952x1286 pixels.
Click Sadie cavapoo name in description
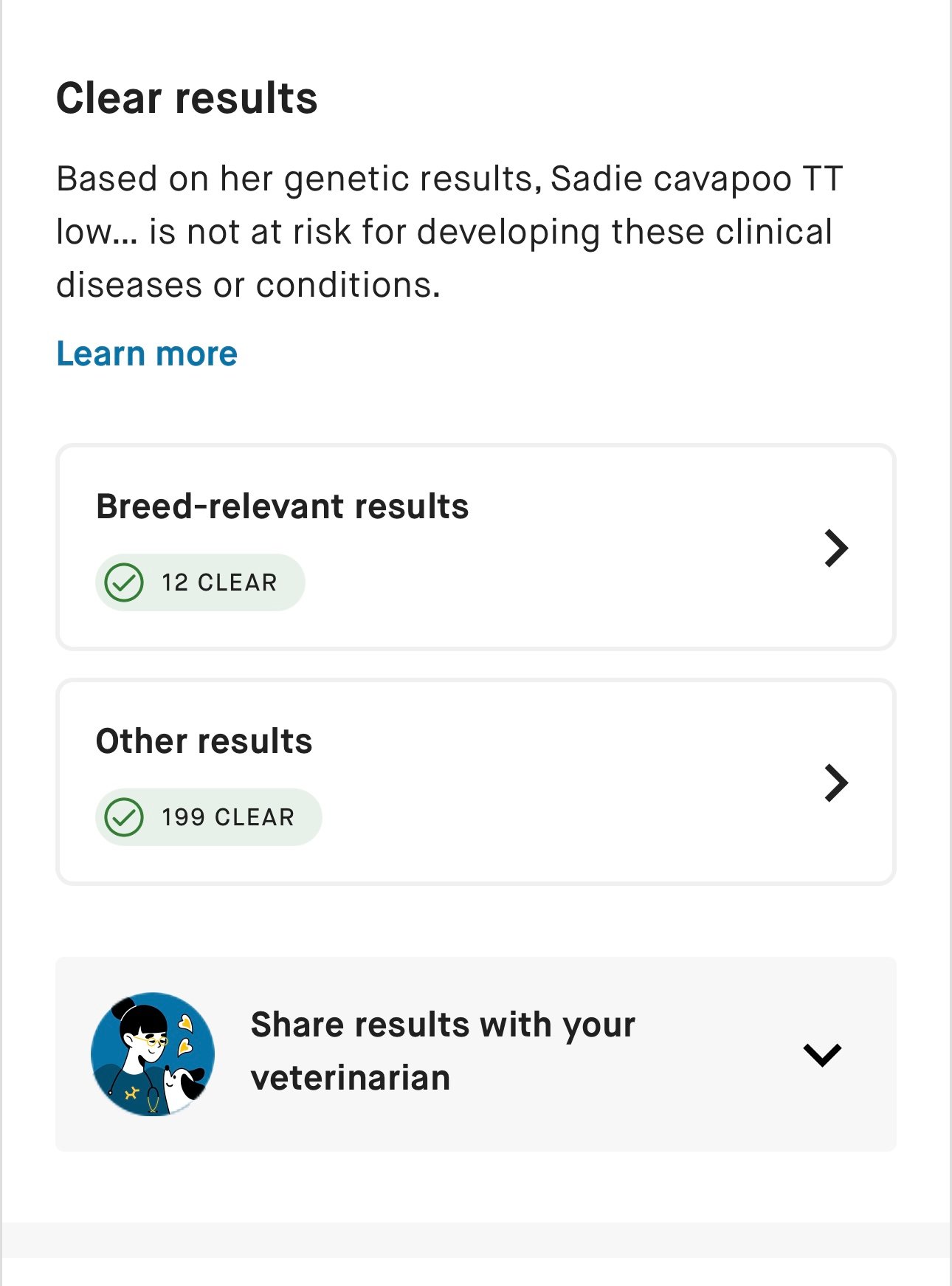point(670,179)
